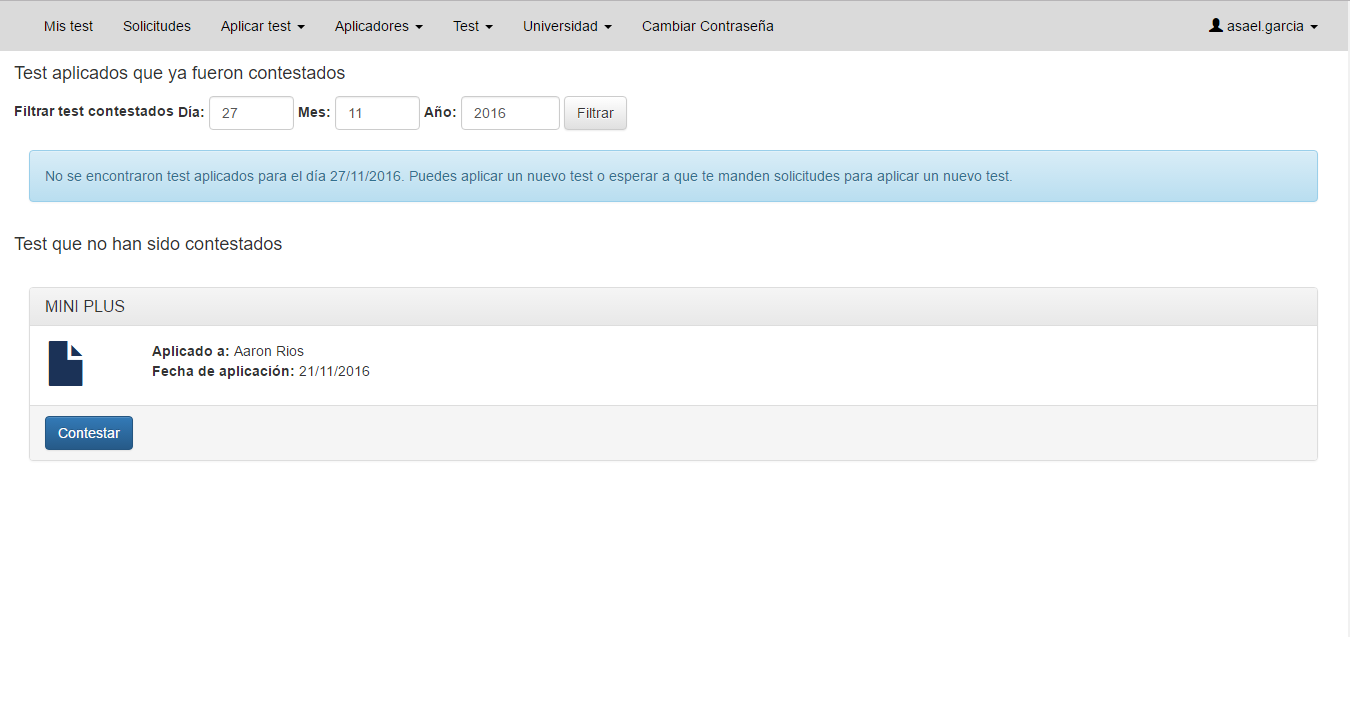Image resolution: width=1350 pixels, height=716 pixels.
Task: Click the MINI PLUS panel header
Action: click(x=673, y=307)
